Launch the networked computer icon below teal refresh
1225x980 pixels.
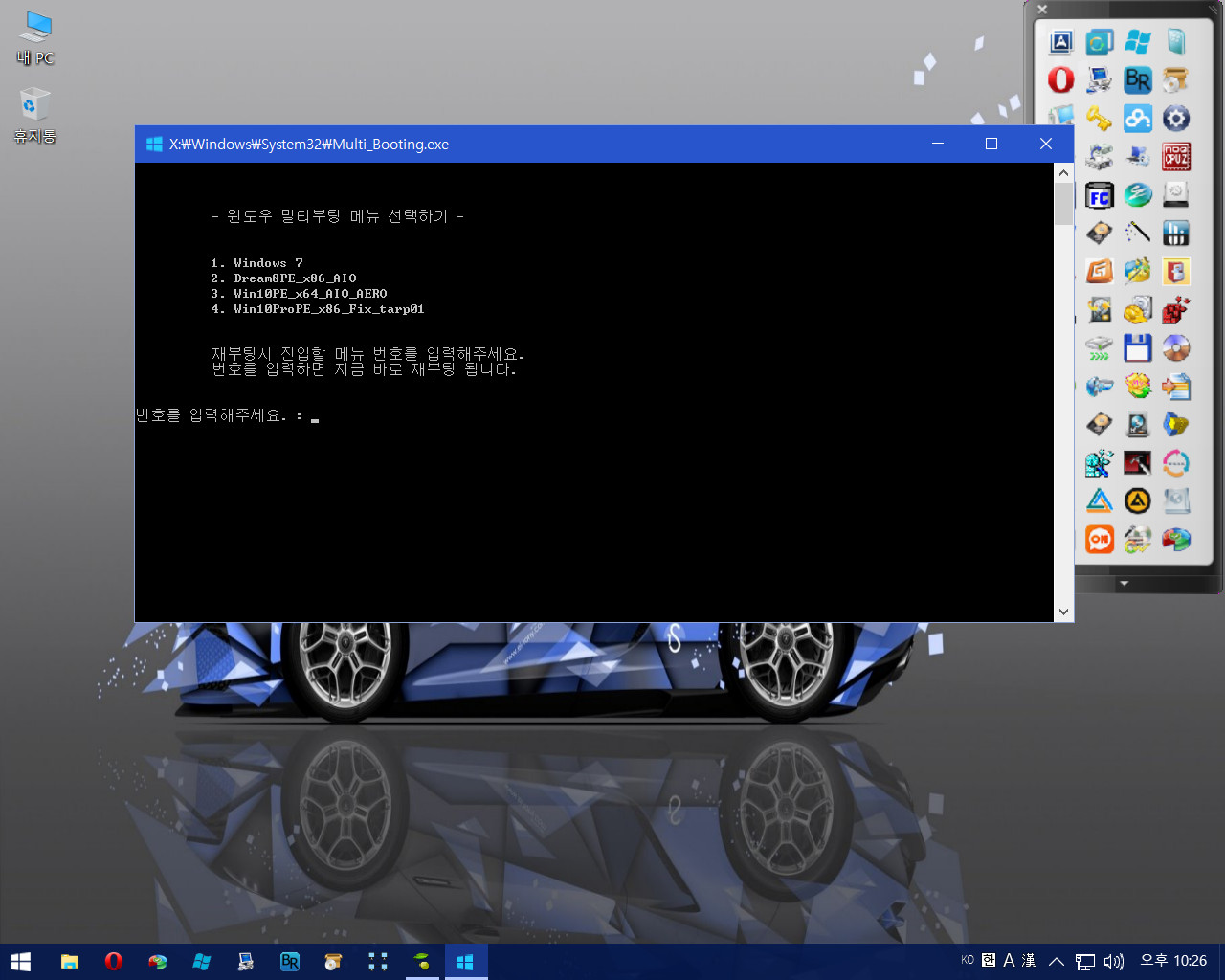pos(1100,79)
